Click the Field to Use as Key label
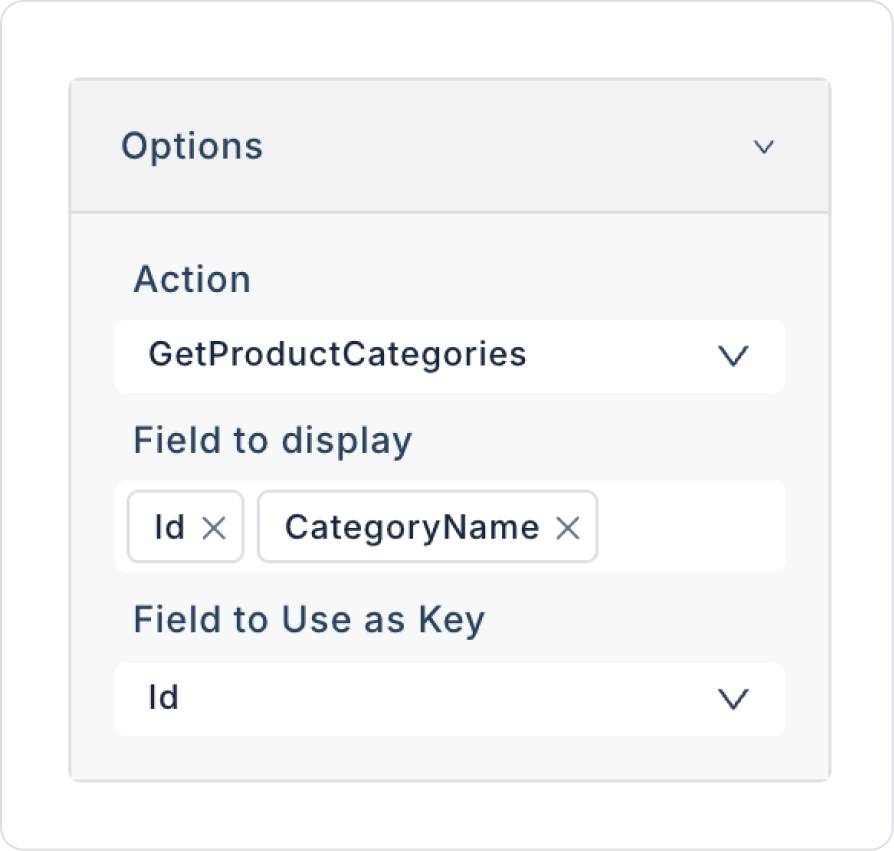 309,620
